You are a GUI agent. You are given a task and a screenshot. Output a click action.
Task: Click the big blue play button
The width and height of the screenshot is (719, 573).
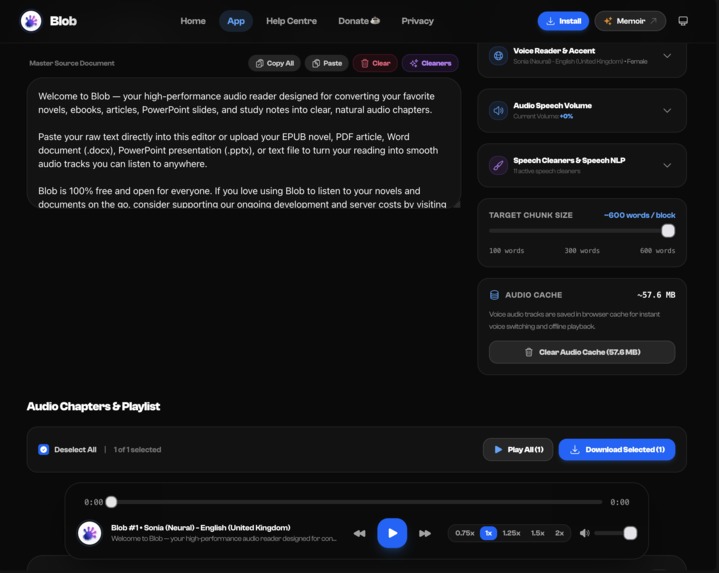(x=392, y=533)
